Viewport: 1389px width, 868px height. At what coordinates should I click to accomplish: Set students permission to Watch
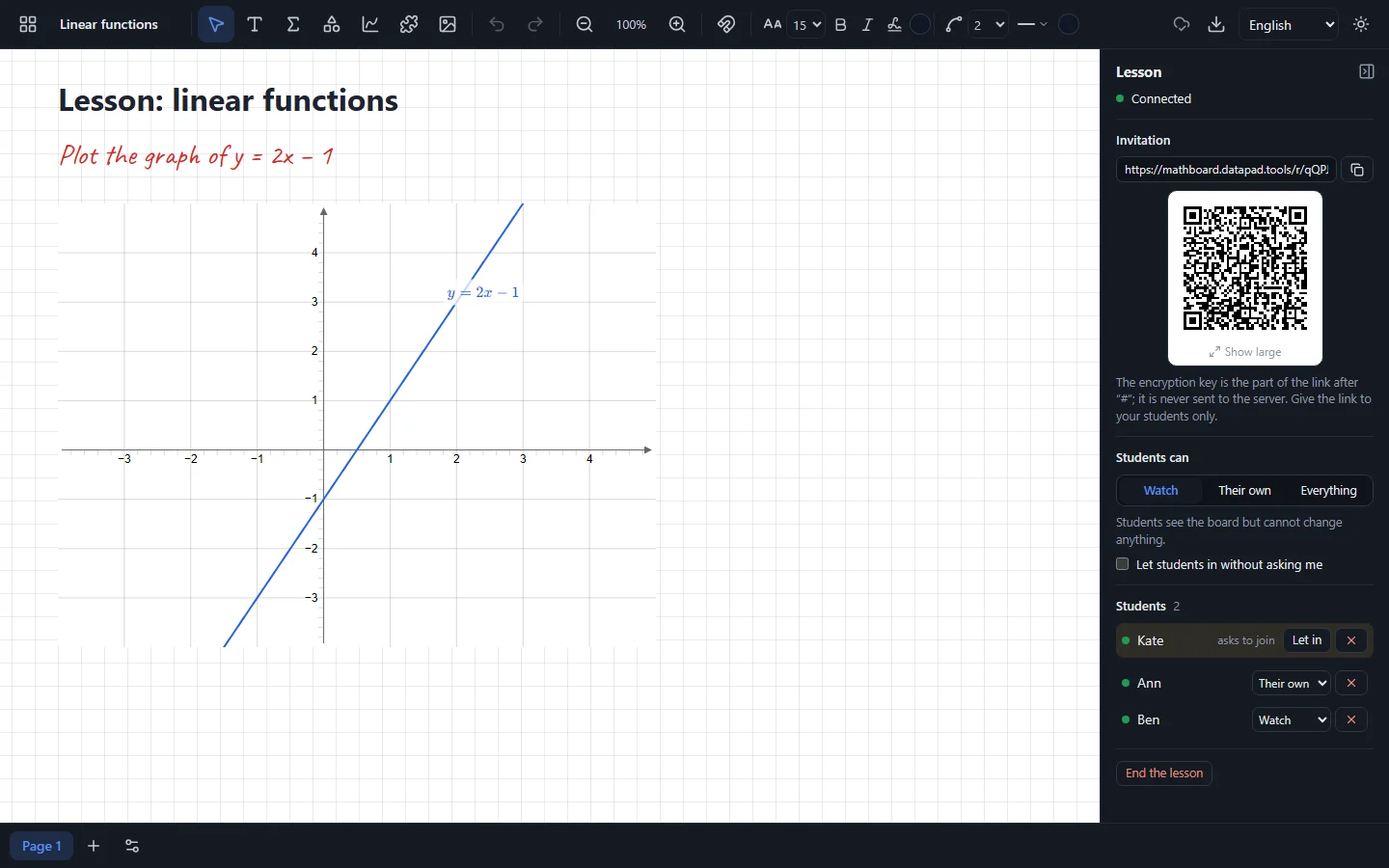(x=1160, y=491)
